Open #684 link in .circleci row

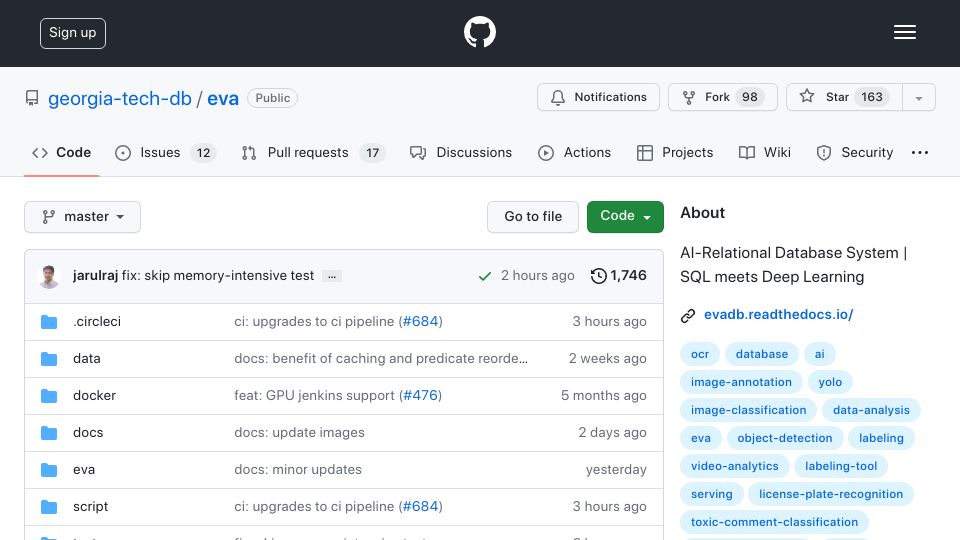(421, 321)
